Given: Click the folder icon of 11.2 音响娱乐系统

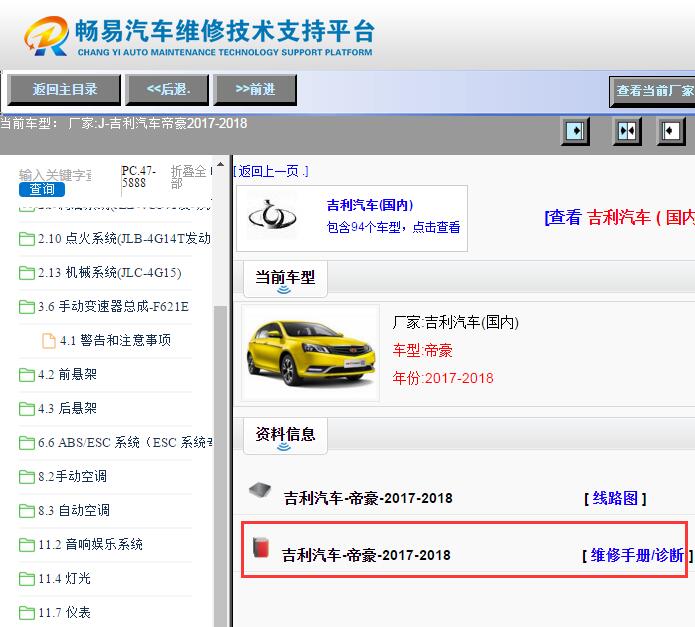Looking at the screenshot, I should pyautogui.click(x=27, y=545).
